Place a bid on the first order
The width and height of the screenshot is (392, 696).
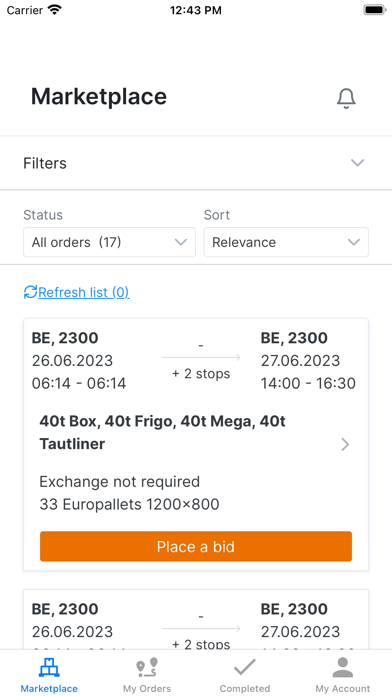click(196, 546)
